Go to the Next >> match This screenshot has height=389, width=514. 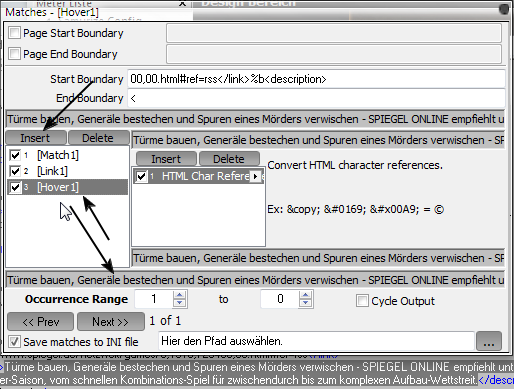[x=111, y=322]
